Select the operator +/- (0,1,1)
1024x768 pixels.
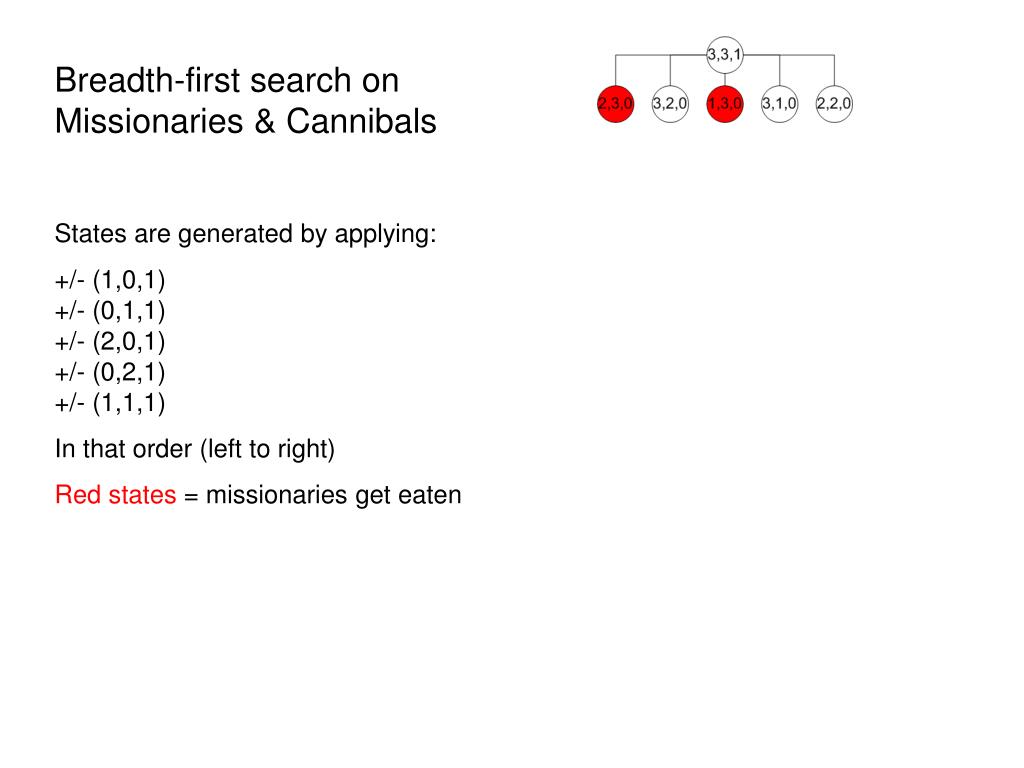click(110, 311)
